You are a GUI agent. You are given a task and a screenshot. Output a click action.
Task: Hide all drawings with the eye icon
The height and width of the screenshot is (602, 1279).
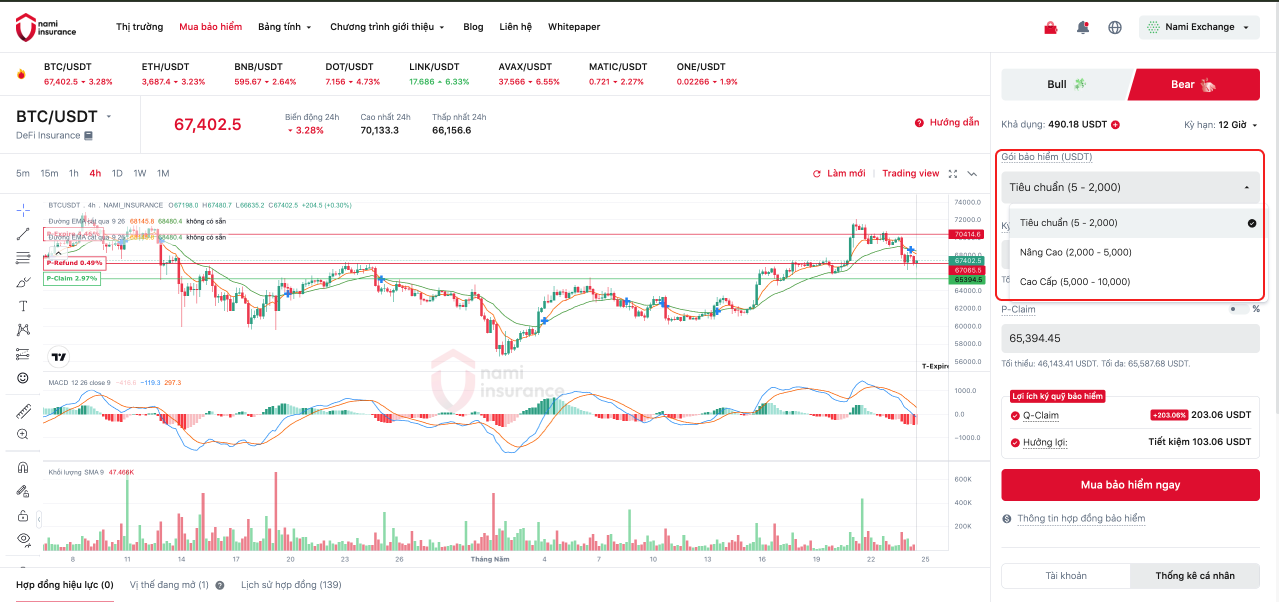point(22,539)
